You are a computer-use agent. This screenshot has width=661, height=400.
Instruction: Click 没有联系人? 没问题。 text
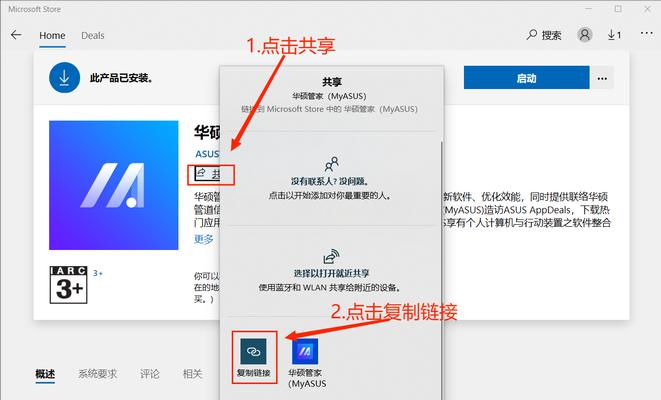pos(330,182)
